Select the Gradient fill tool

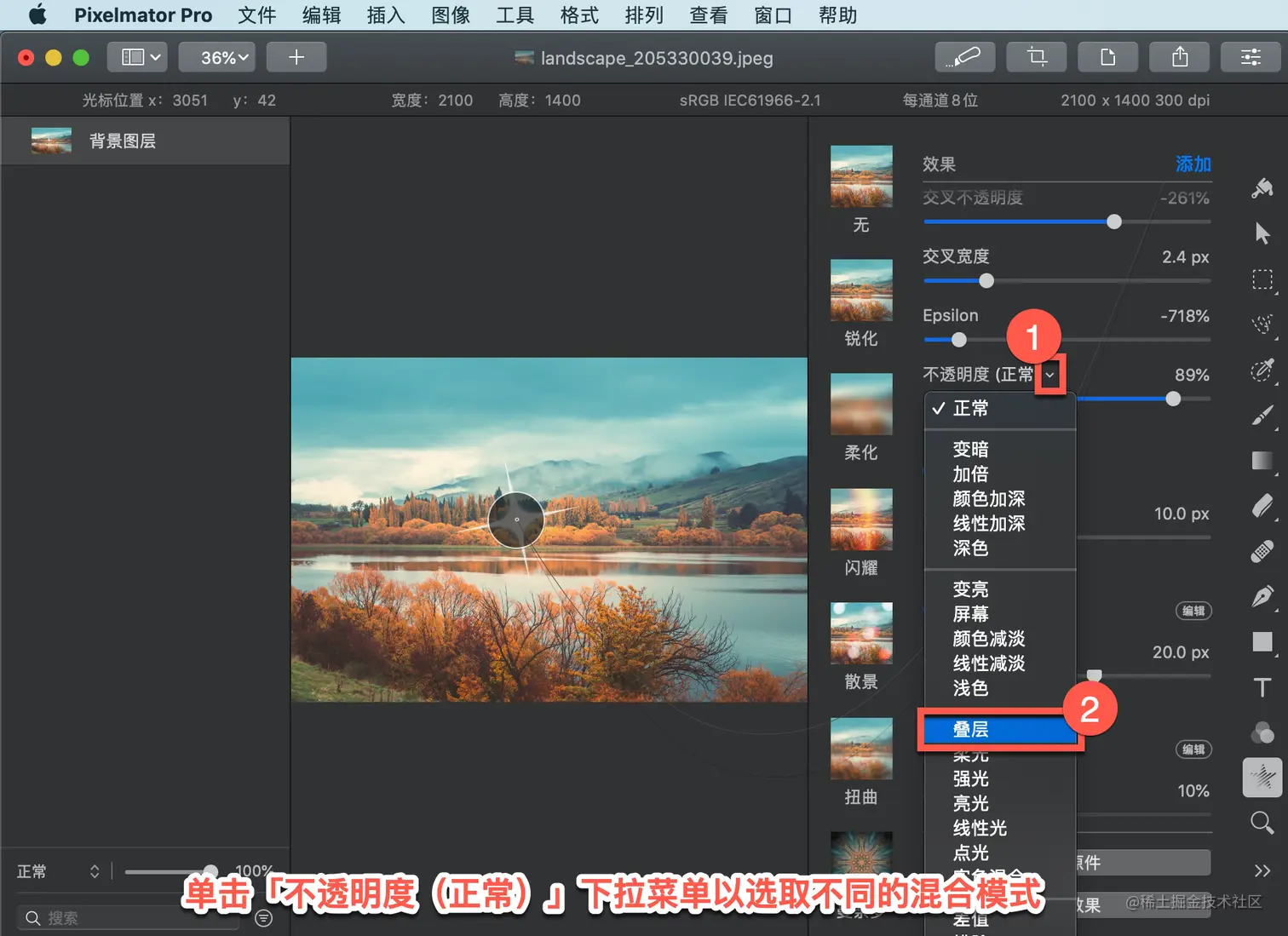tap(1262, 461)
